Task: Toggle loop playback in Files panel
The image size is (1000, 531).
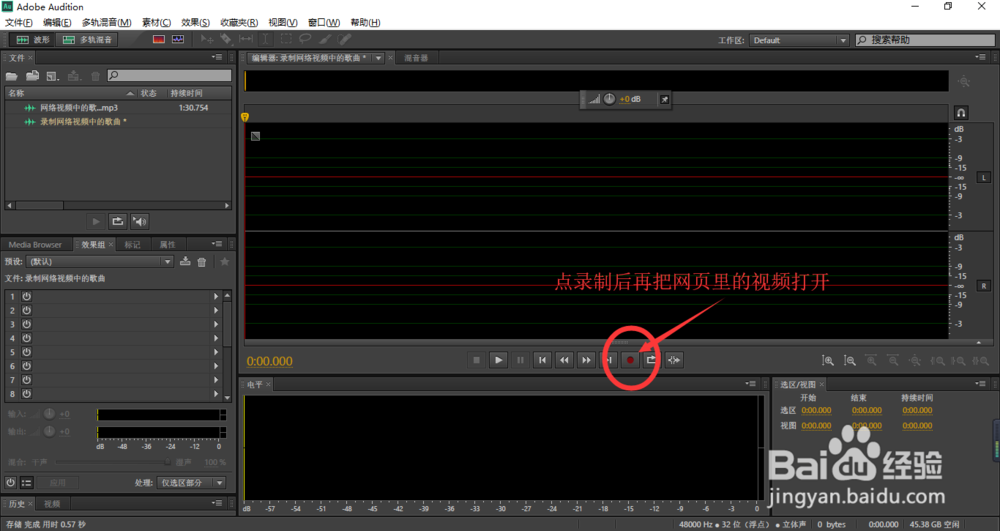Action: [117, 221]
